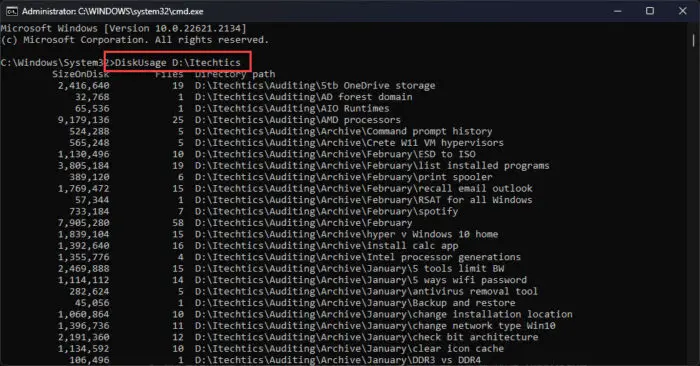This screenshot has width=700, height=366.
Task: Click the 'DiskUsage D:\Itechtics' command text
Action: pos(178,62)
